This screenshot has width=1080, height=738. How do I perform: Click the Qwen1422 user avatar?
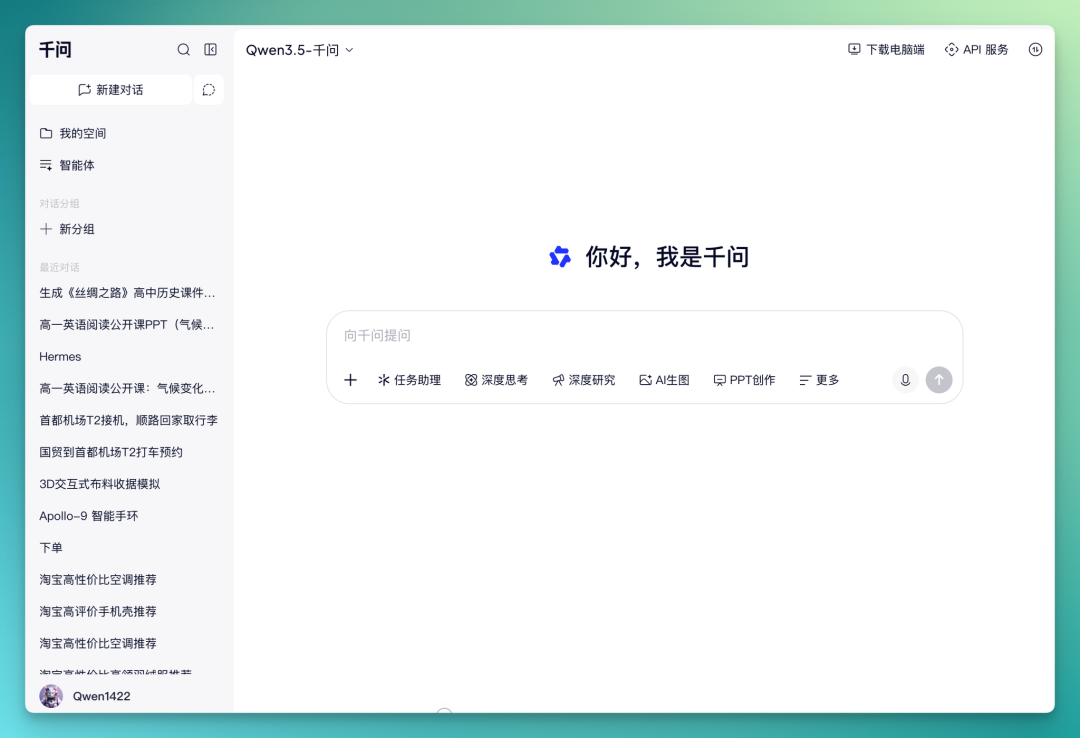[x=51, y=696]
